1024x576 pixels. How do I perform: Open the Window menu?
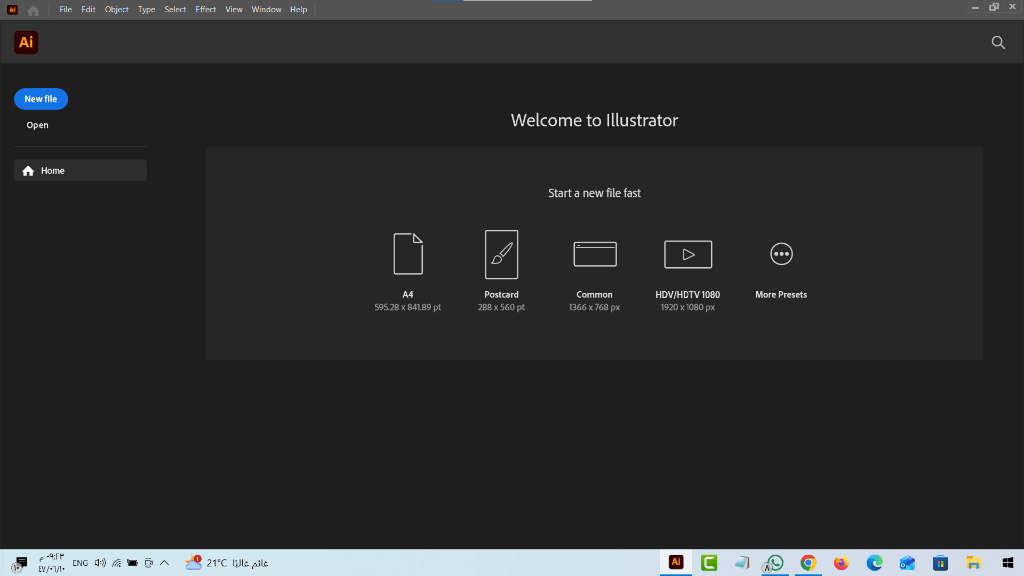point(266,10)
